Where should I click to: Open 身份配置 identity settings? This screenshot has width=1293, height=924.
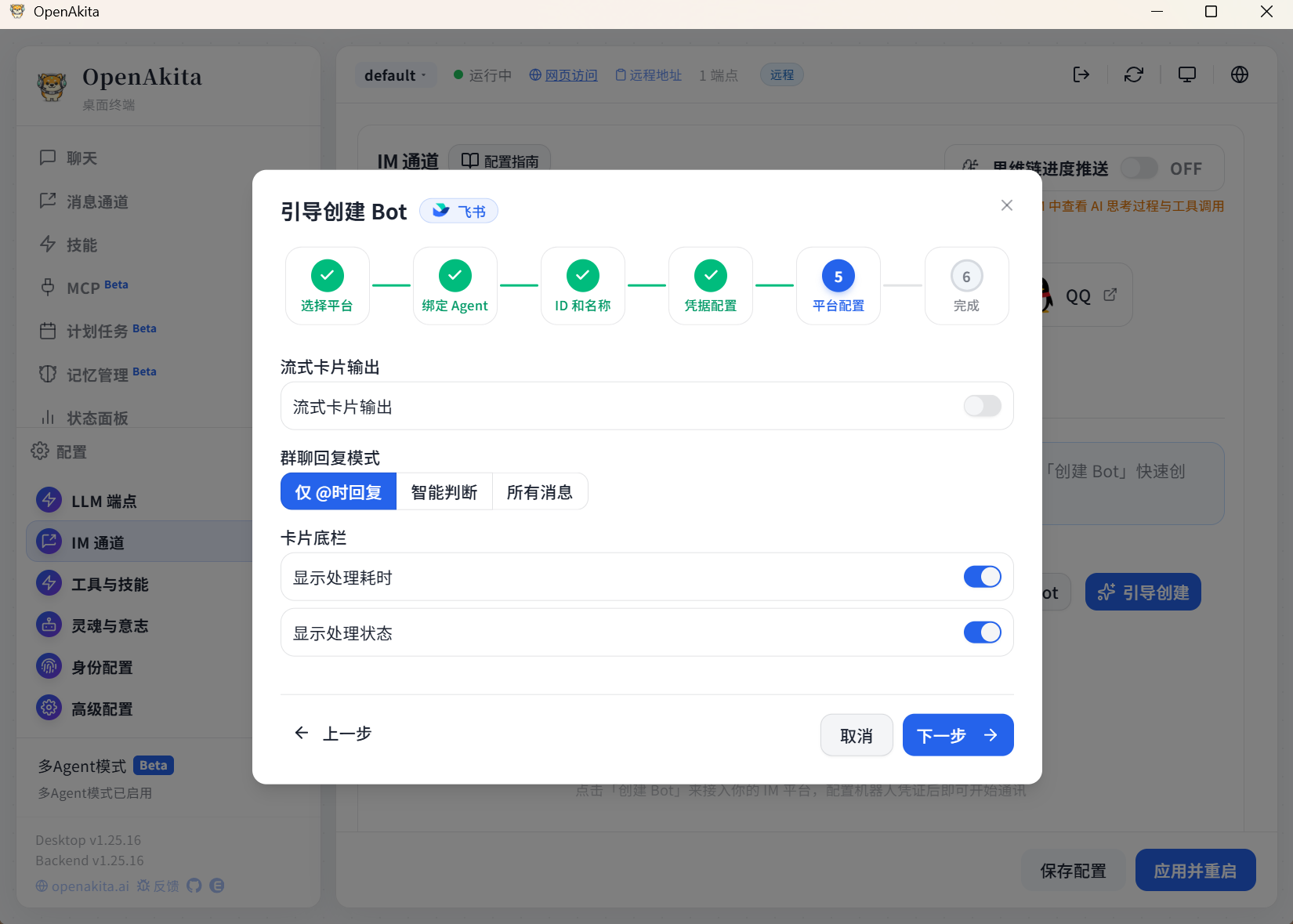[x=85, y=667]
